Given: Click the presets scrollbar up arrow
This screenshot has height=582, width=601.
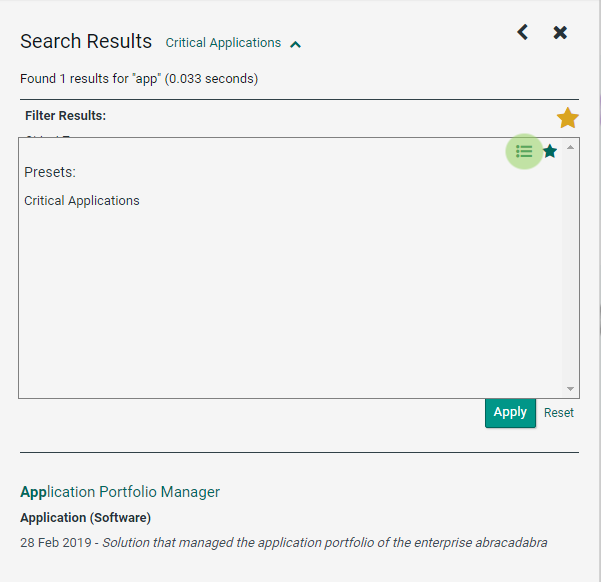Looking at the screenshot, I should pos(571,147).
